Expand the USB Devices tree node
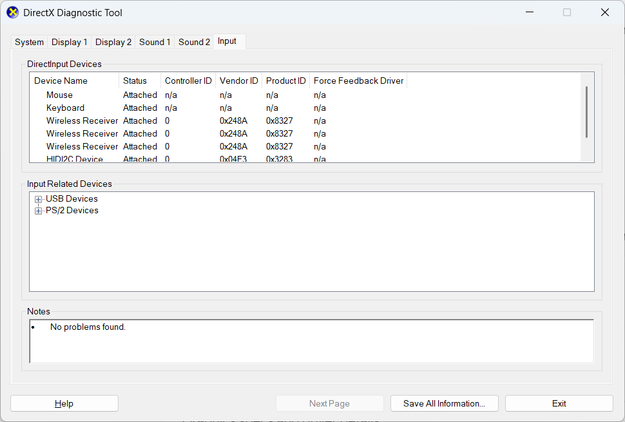The image size is (625, 422). [x=38, y=199]
